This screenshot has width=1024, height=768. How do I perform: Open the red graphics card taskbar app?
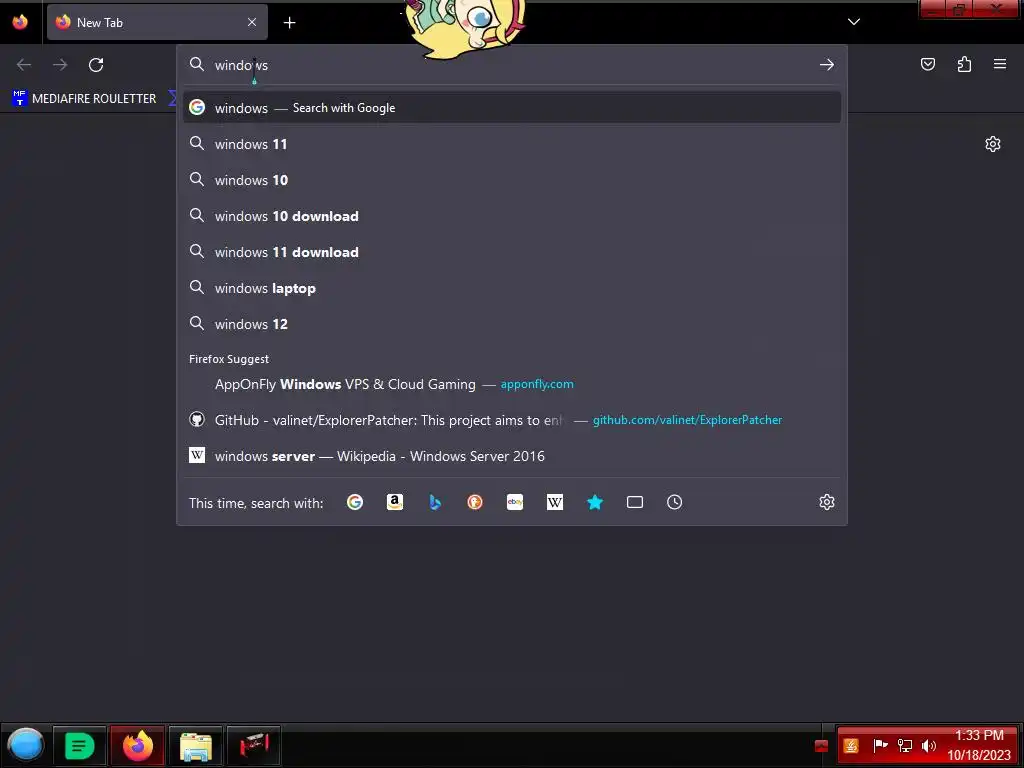point(254,745)
